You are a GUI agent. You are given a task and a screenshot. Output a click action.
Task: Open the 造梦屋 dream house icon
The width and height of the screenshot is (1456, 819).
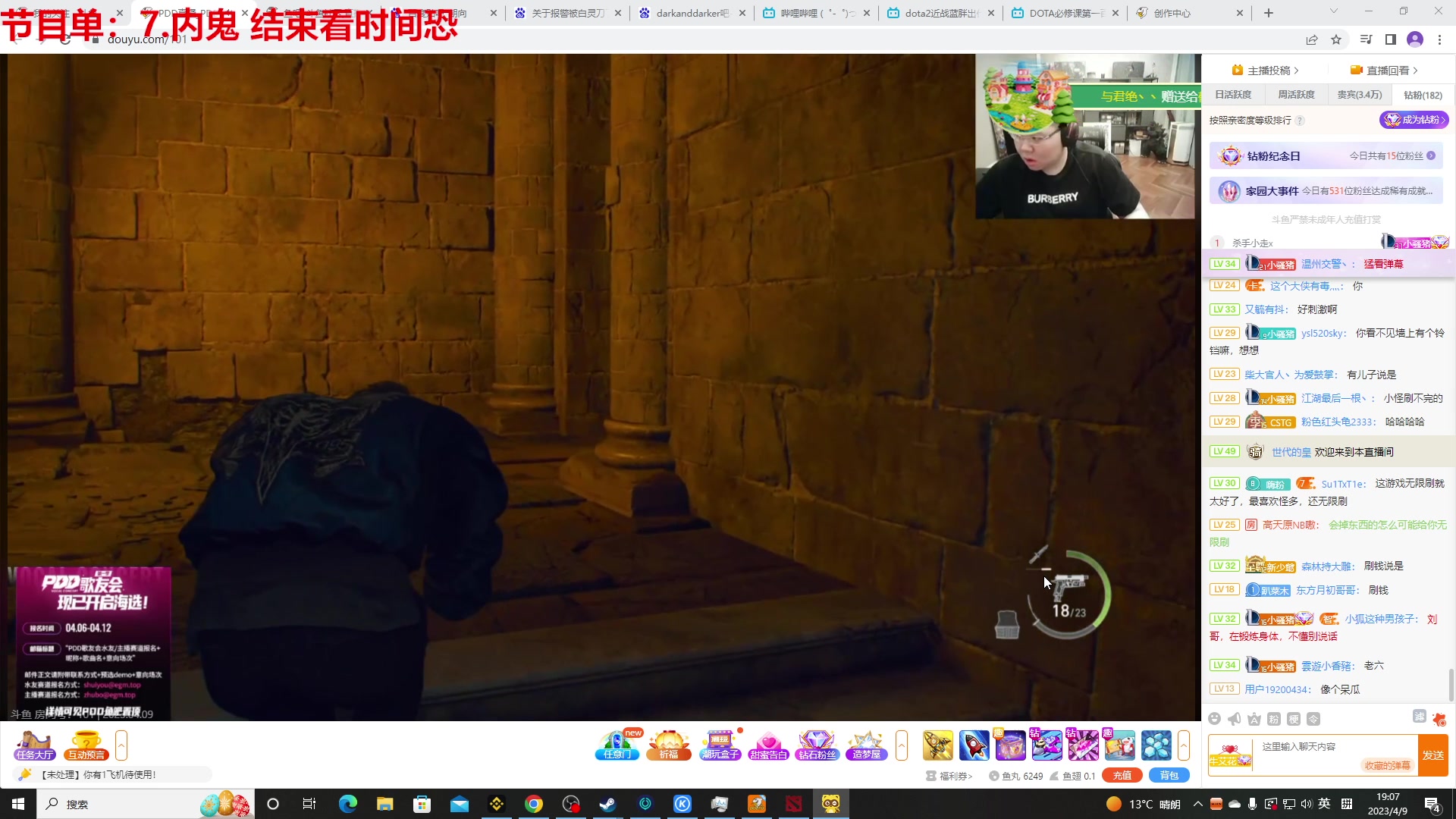866,745
